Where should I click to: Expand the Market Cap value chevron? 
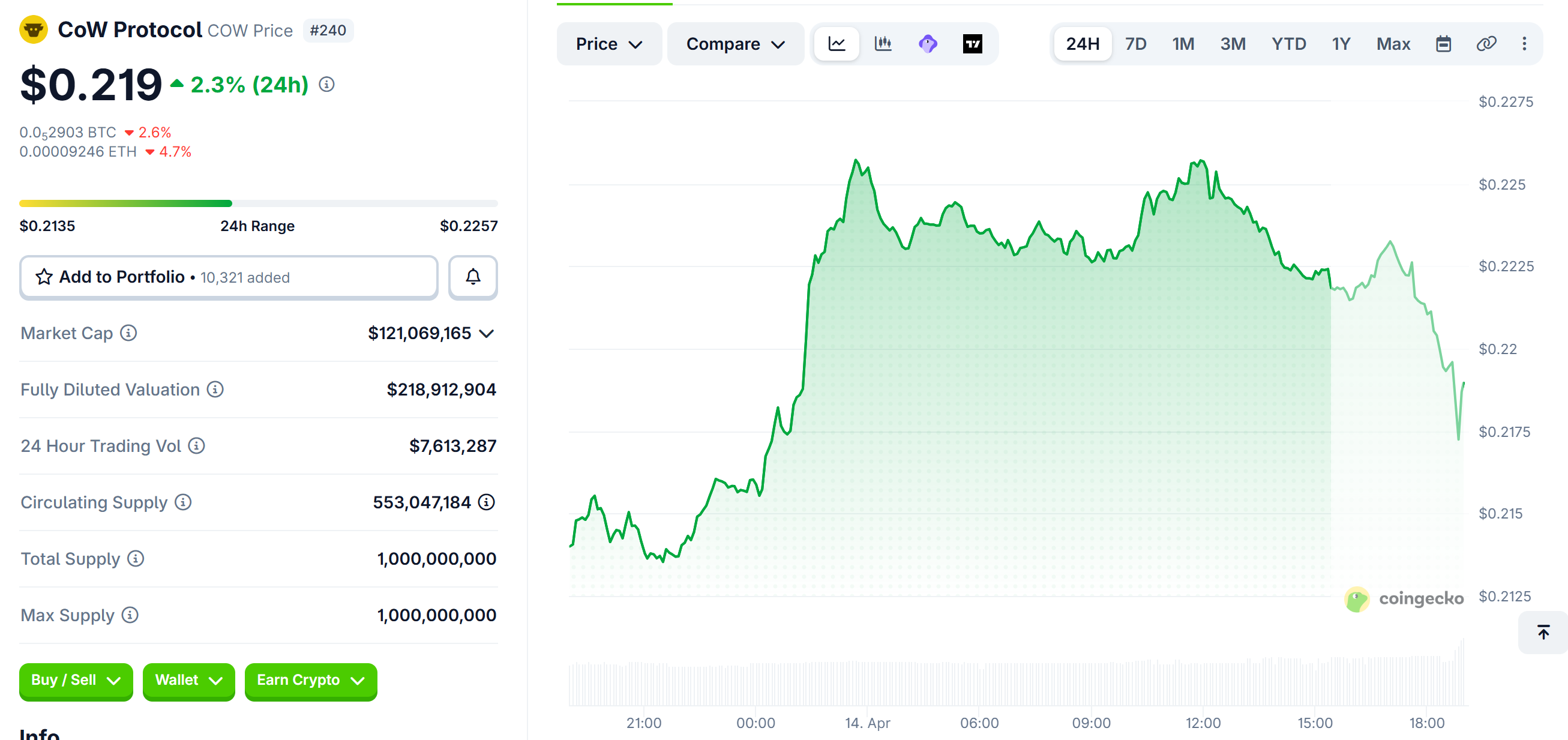coord(485,333)
